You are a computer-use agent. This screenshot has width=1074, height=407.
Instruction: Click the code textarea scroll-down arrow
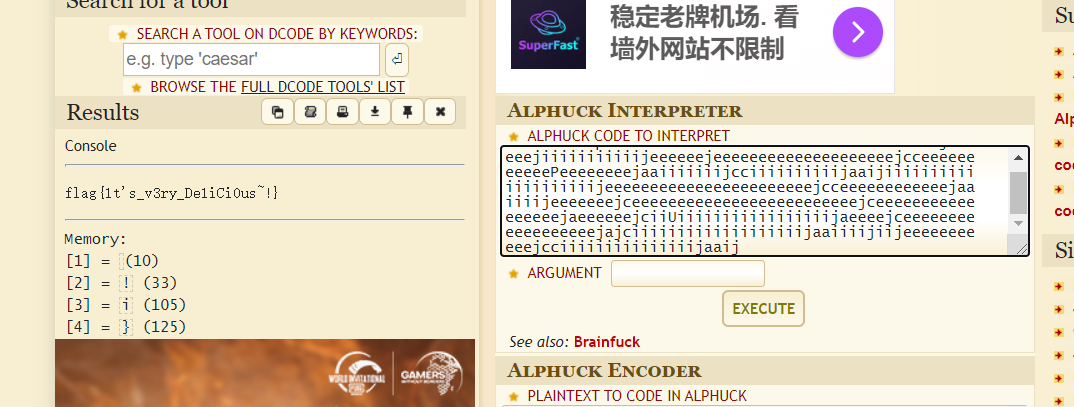(1019, 223)
